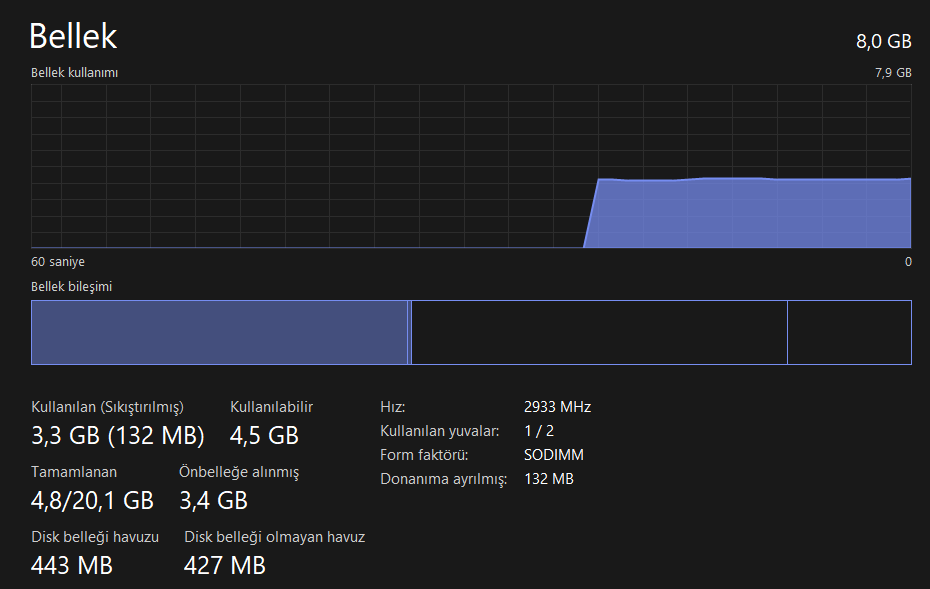This screenshot has height=589, width=930.
Task: Select the in-use segment of memory composition bar
Action: (219, 332)
